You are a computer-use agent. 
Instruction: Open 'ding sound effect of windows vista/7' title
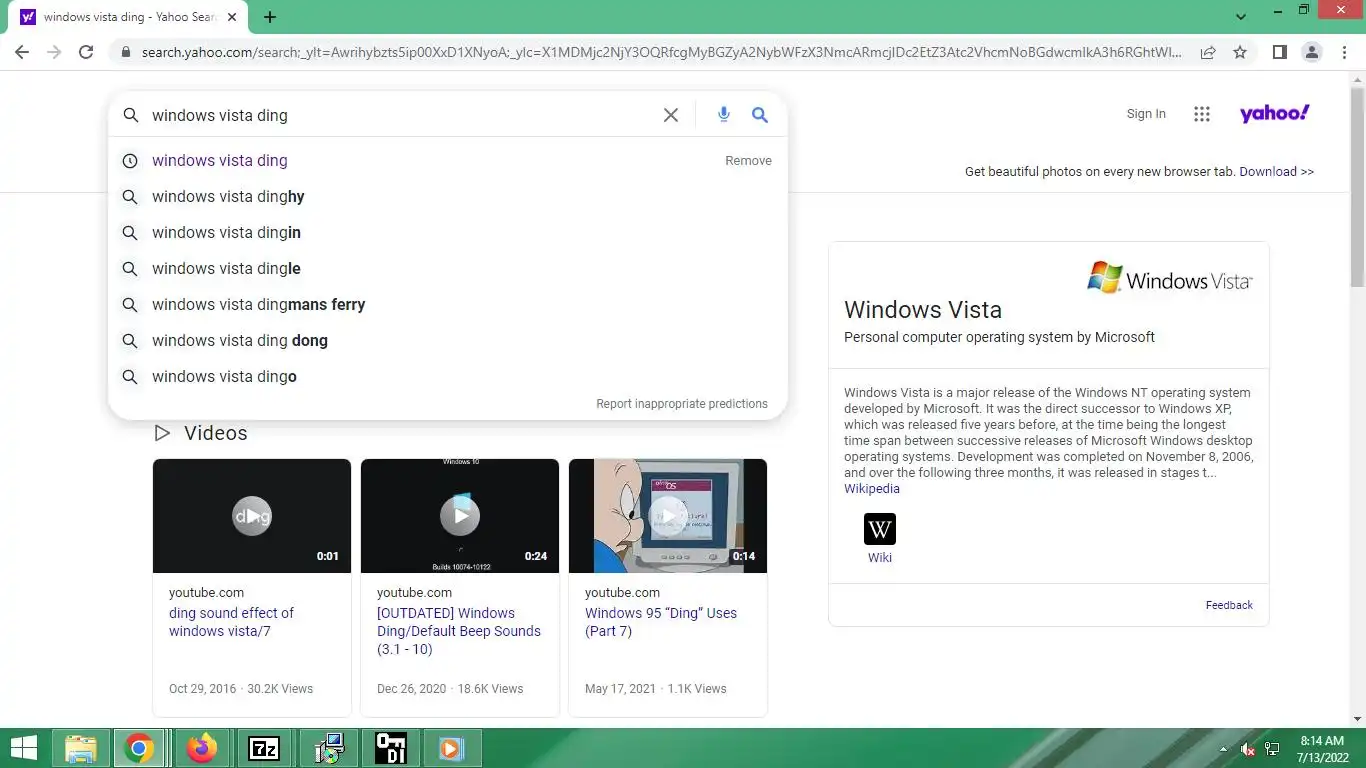point(232,622)
